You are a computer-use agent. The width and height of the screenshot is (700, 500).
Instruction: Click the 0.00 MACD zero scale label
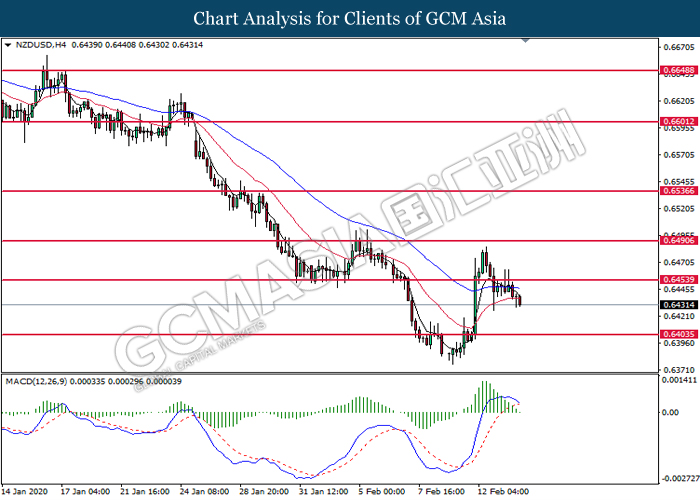[671, 412]
